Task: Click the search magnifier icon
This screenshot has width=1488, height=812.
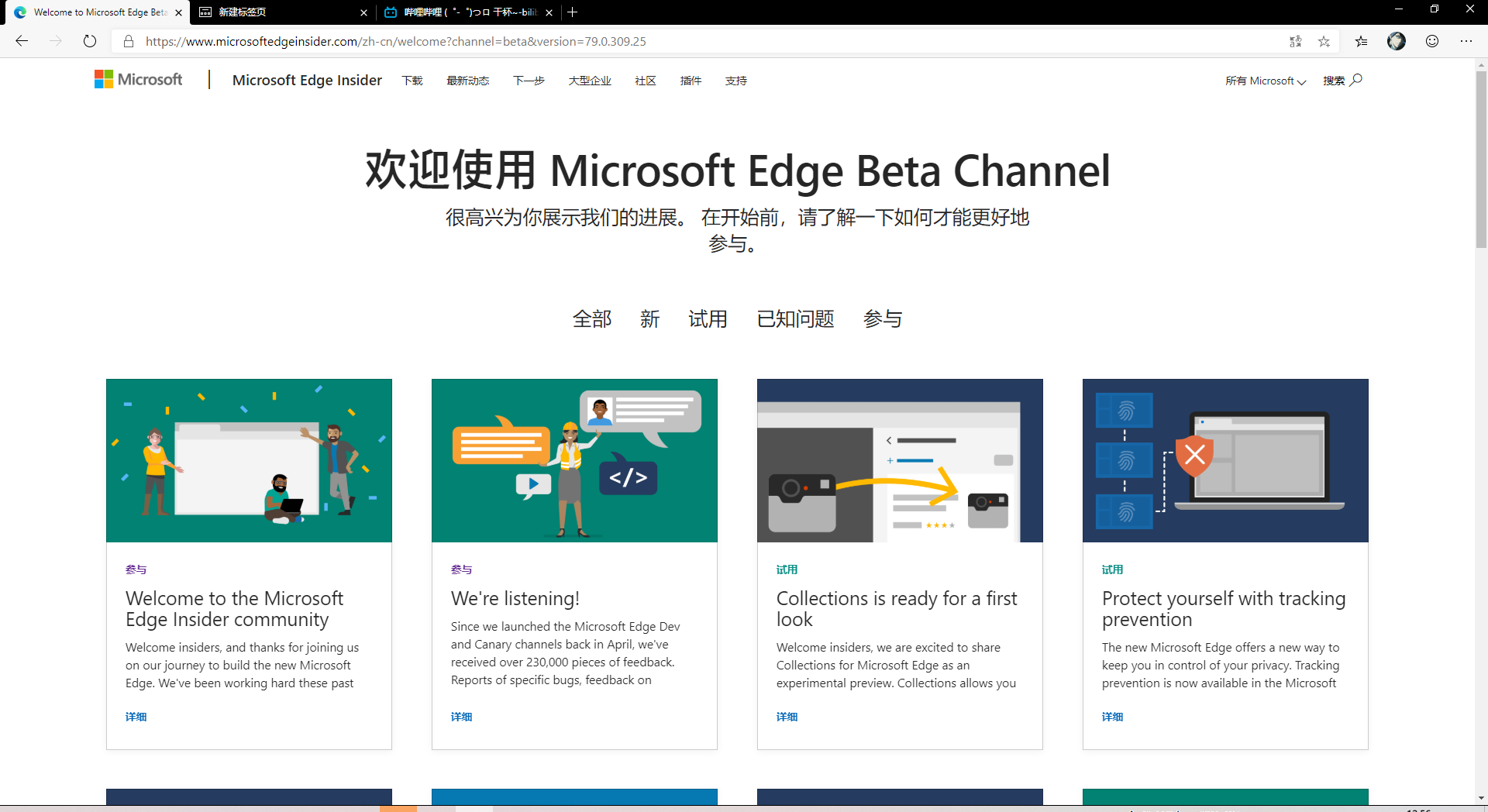Action: click(1355, 80)
